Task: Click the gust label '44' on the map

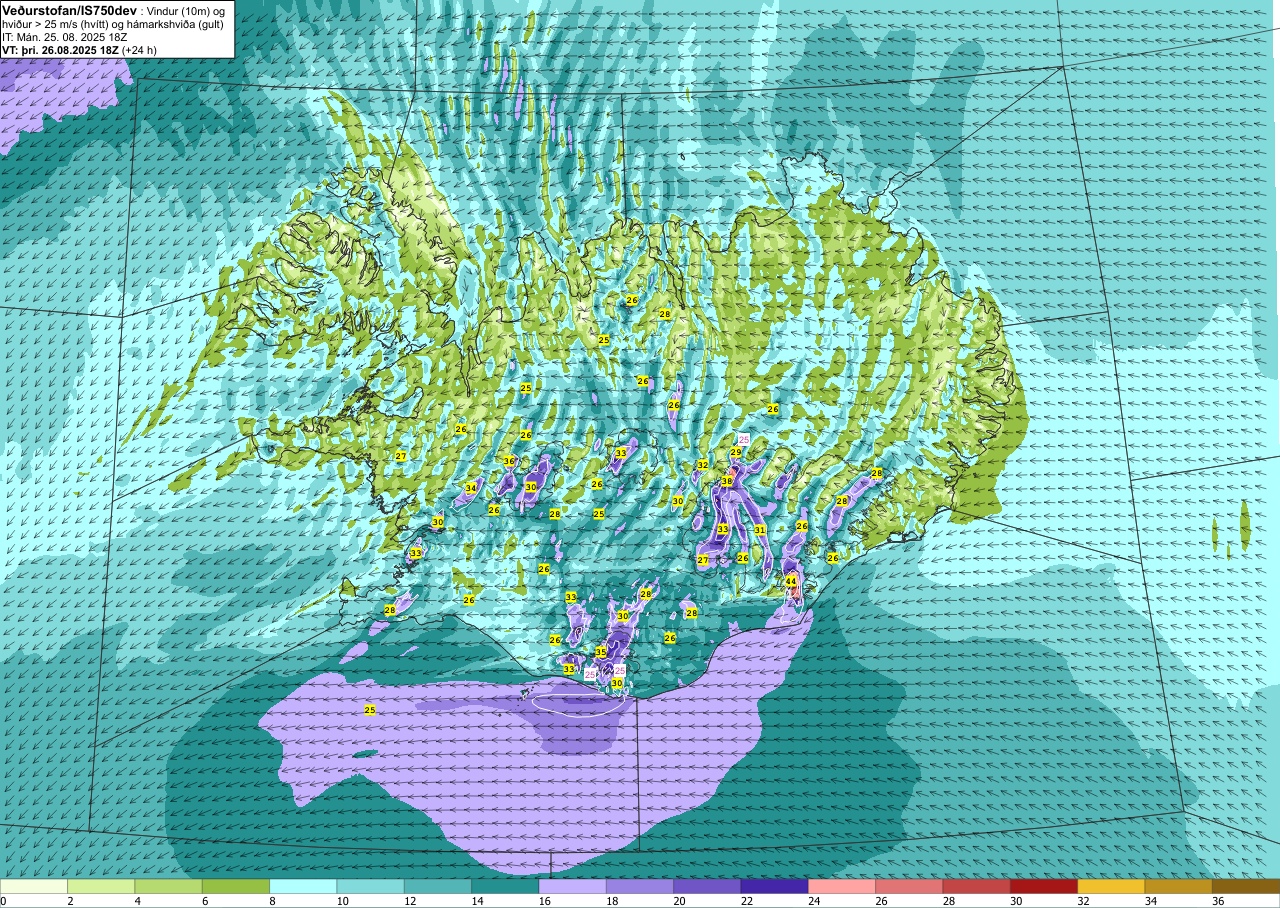Action: (x=791, y=581)
